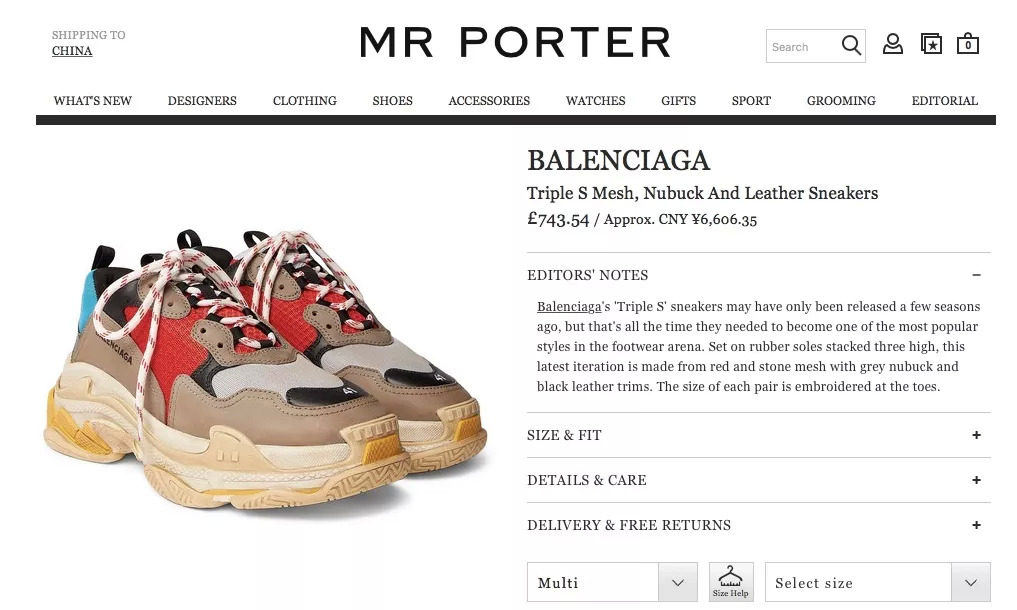Expand the Size & Fit section

(x=758, y=435)
